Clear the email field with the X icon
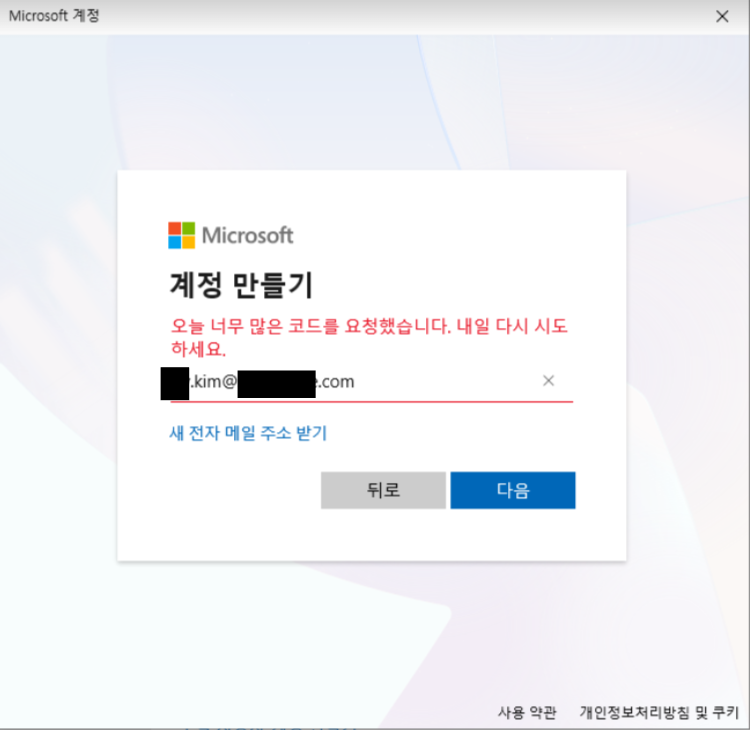Image resolution: width=750 pixels, height=730 pixels. tap(548, 381)
